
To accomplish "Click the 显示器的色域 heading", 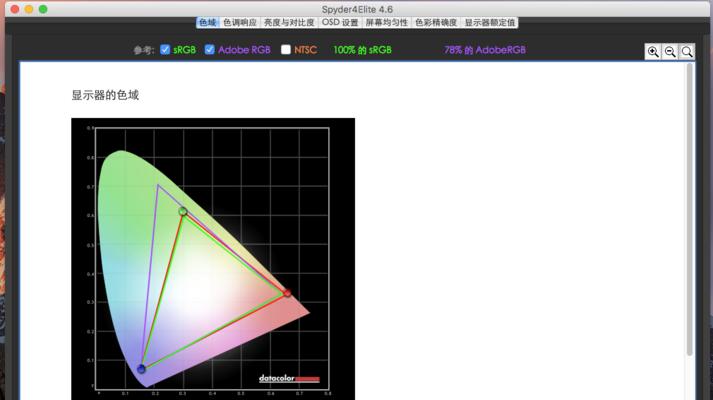I will click(x=105, y=95).
